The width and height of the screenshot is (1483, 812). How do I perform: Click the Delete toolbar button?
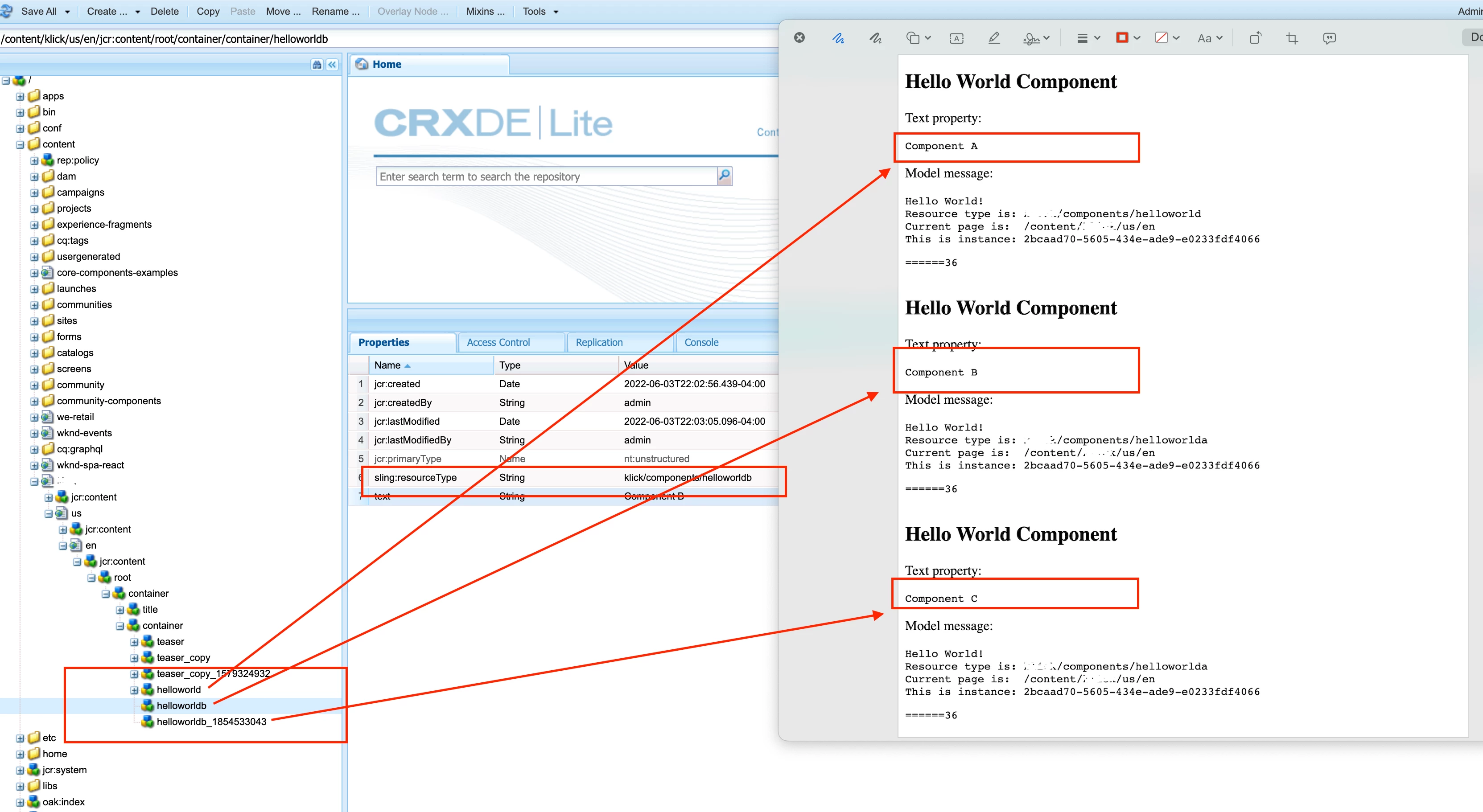pyautogui.click(x=164, y=11)
